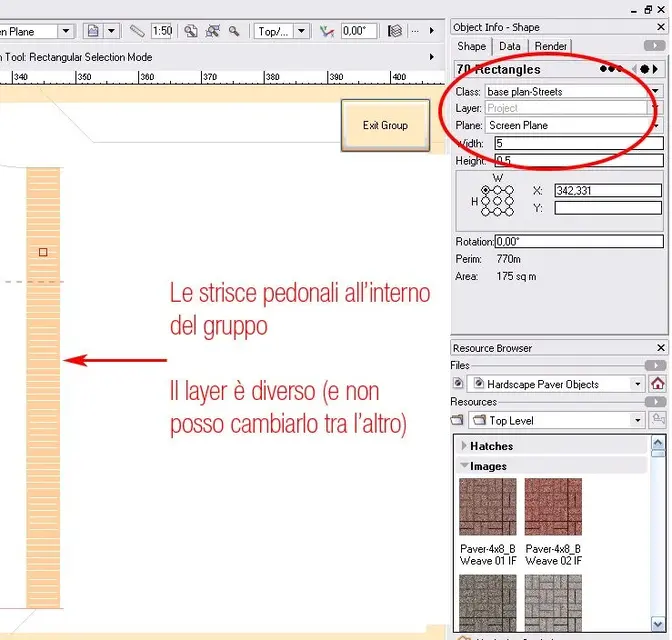
Task: Click the Resource Browser home icon
Action: (658, 383)
